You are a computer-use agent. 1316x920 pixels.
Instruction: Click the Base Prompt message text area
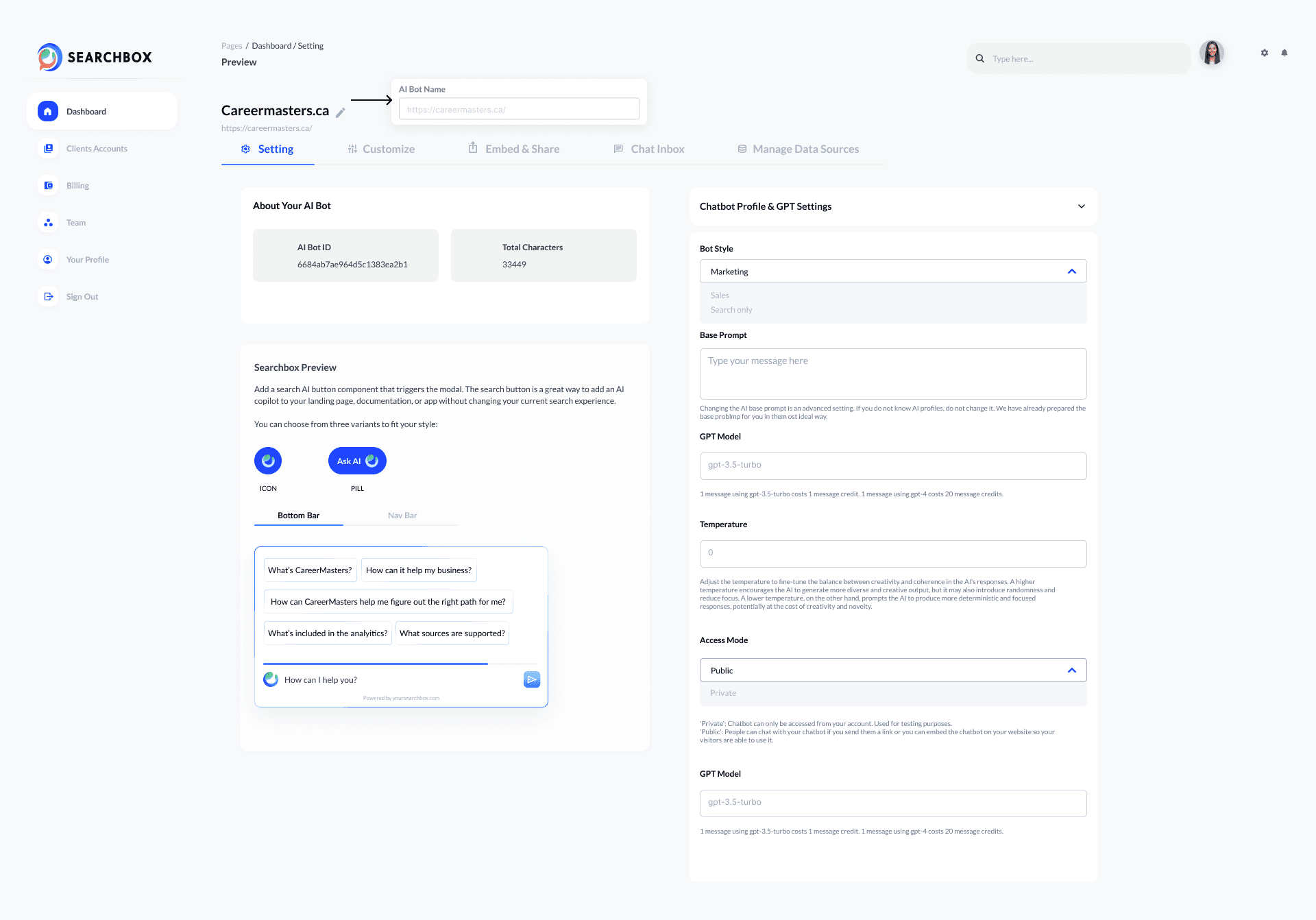tap(893, 374)
